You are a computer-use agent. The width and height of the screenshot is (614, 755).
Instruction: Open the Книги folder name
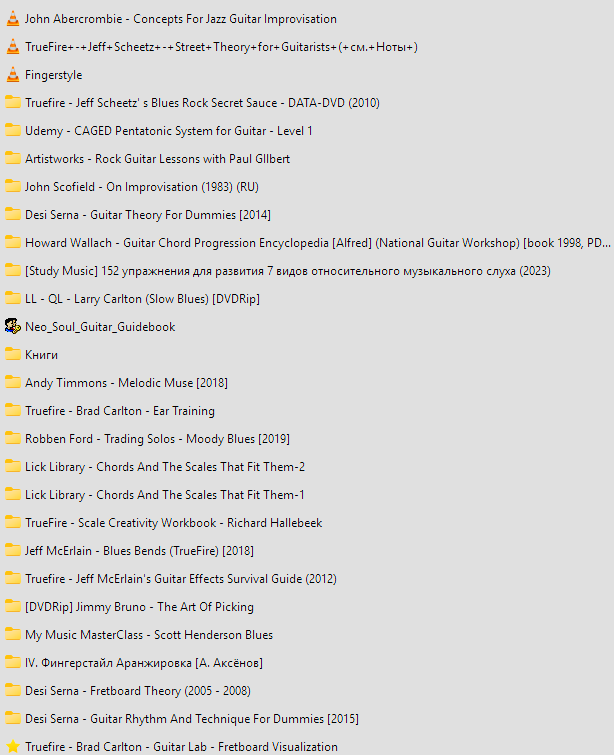[41, 355]
